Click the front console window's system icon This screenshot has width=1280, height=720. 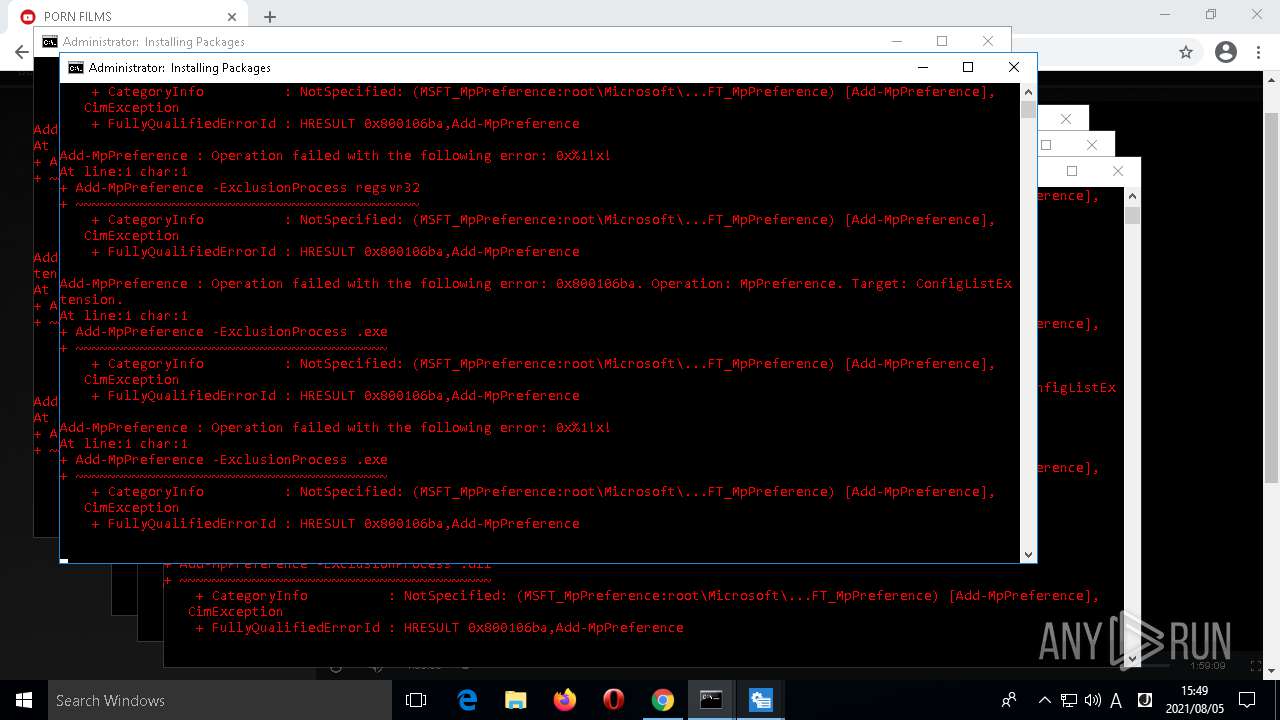pyautogui.click(x=75, y=67)
